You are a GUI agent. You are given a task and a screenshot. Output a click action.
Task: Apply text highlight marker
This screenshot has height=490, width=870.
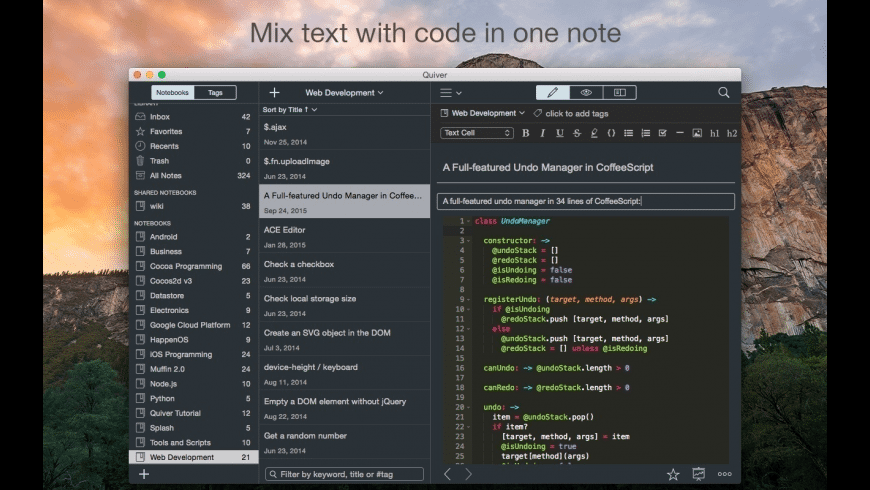594,133
